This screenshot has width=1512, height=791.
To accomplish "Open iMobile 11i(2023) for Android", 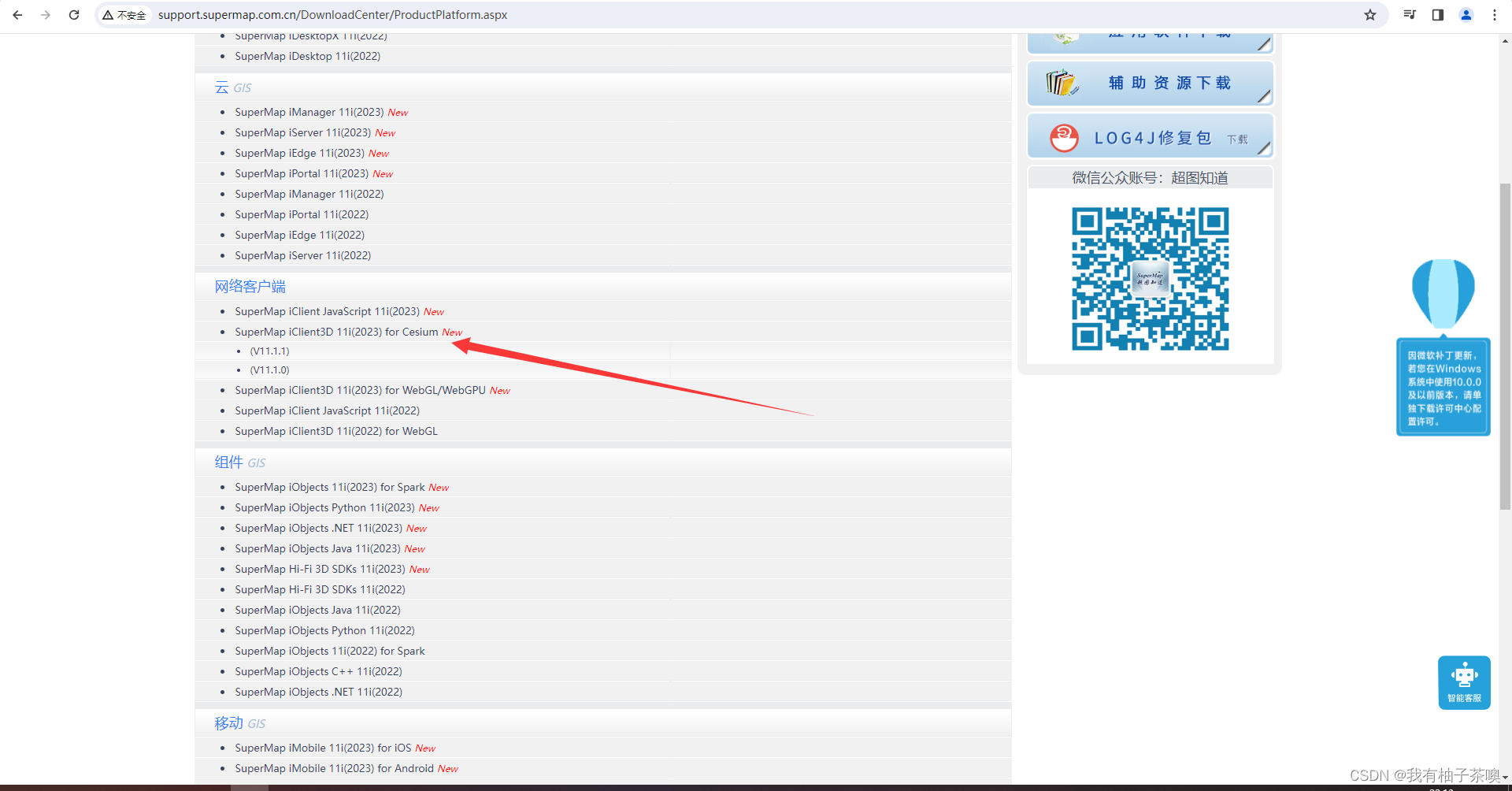I will 334,768.
